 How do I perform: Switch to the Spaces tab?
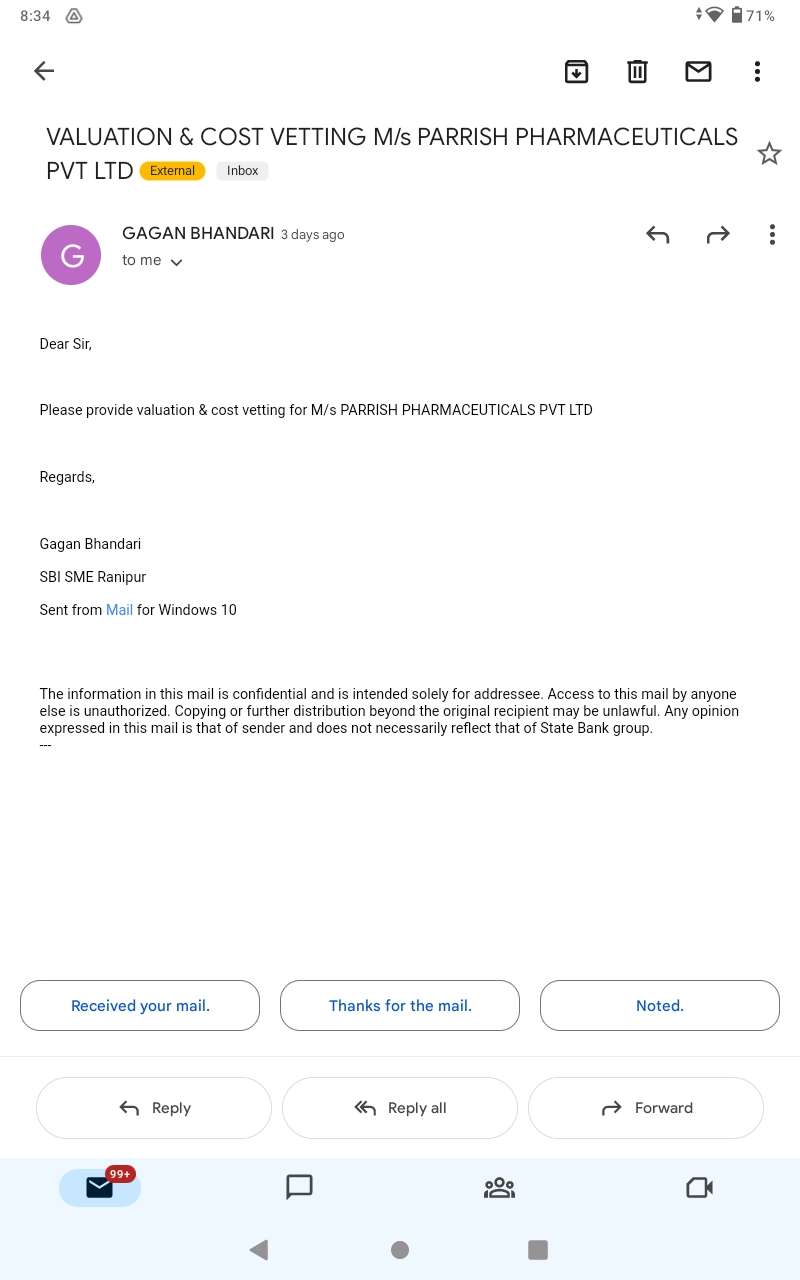coord(499,1187)
